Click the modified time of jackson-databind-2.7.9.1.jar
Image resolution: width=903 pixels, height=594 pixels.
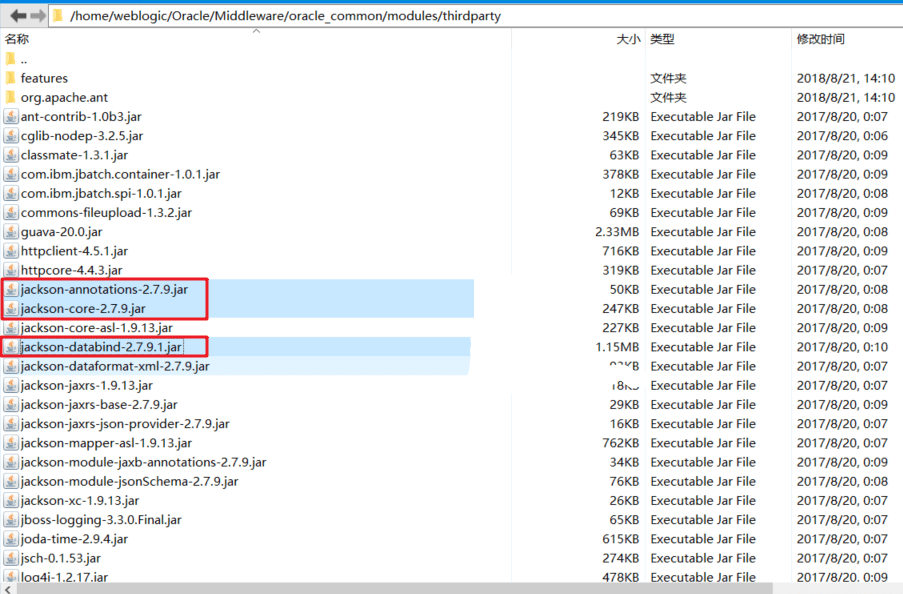pyautogui.click(x=843, y=347)
